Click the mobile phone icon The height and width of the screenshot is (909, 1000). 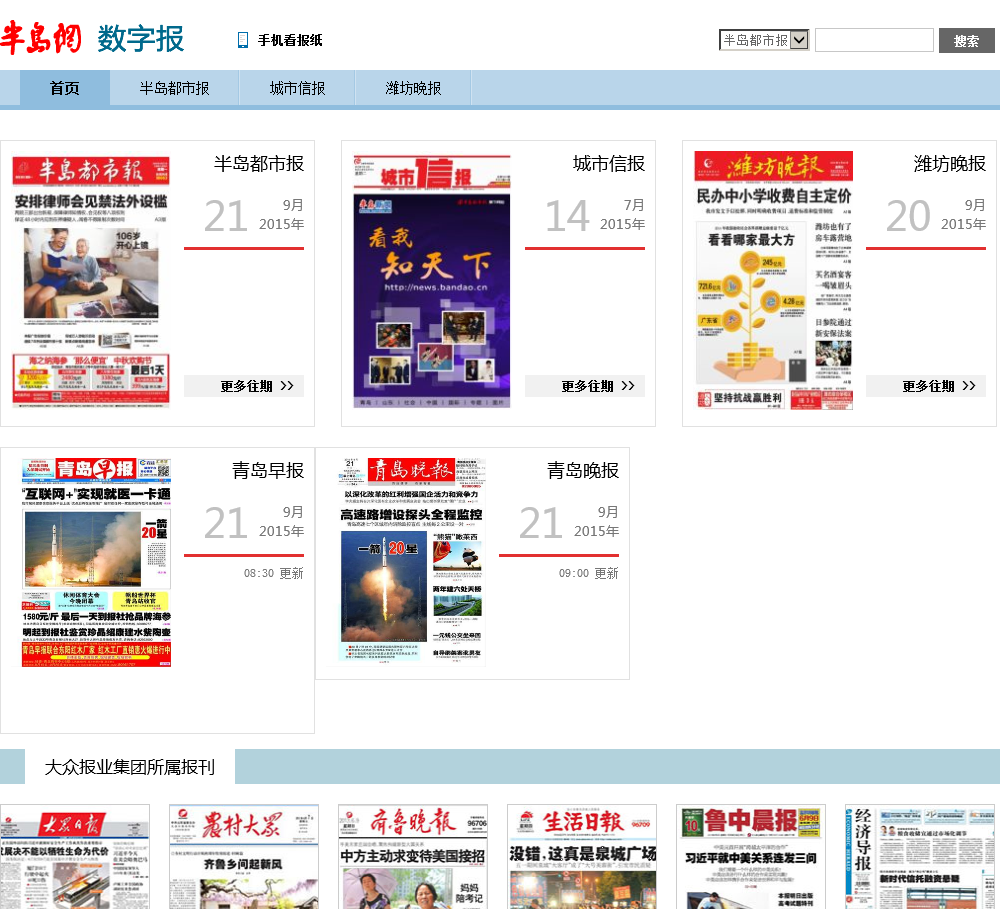coord(242,40)
